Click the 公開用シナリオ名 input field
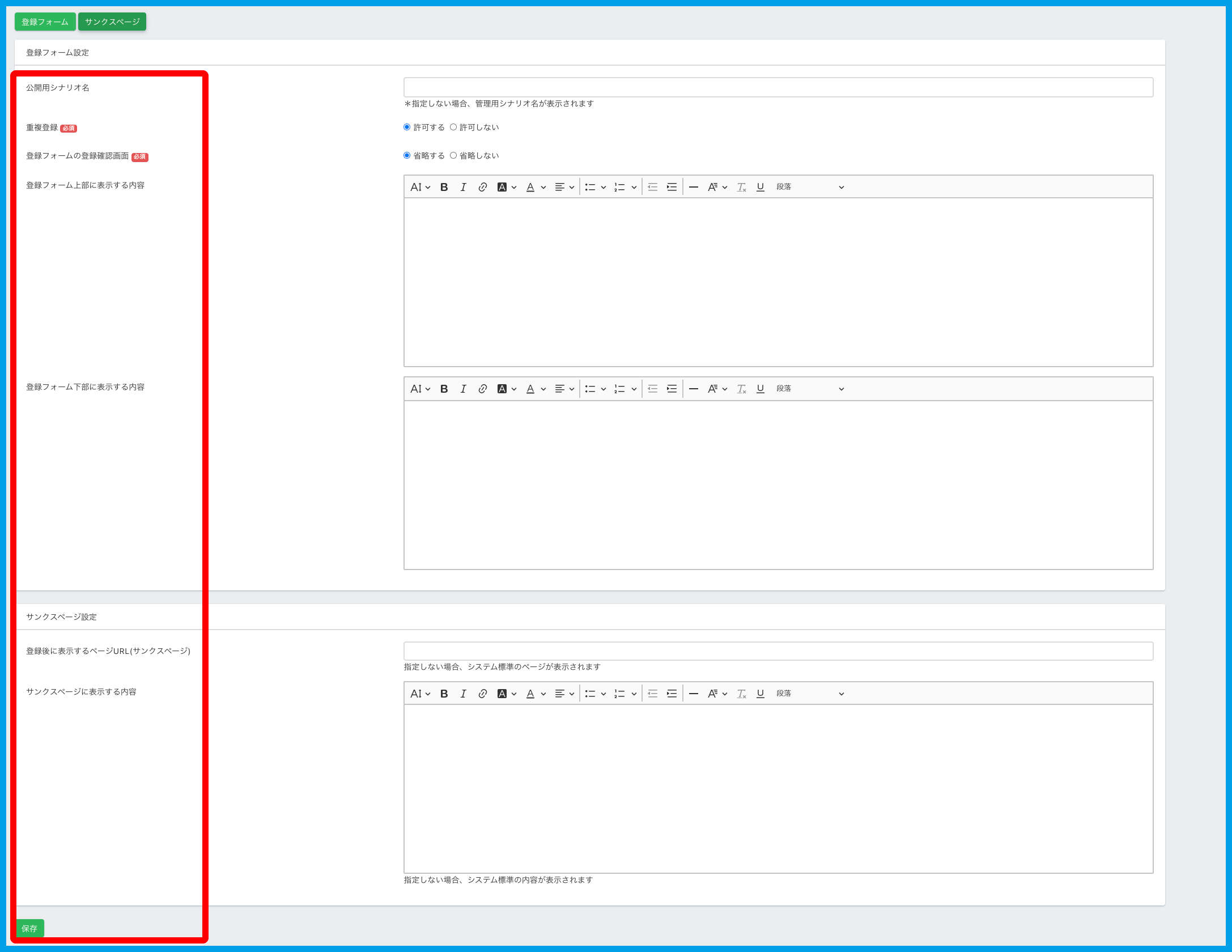1232x952 pixels. pos(778,88)
